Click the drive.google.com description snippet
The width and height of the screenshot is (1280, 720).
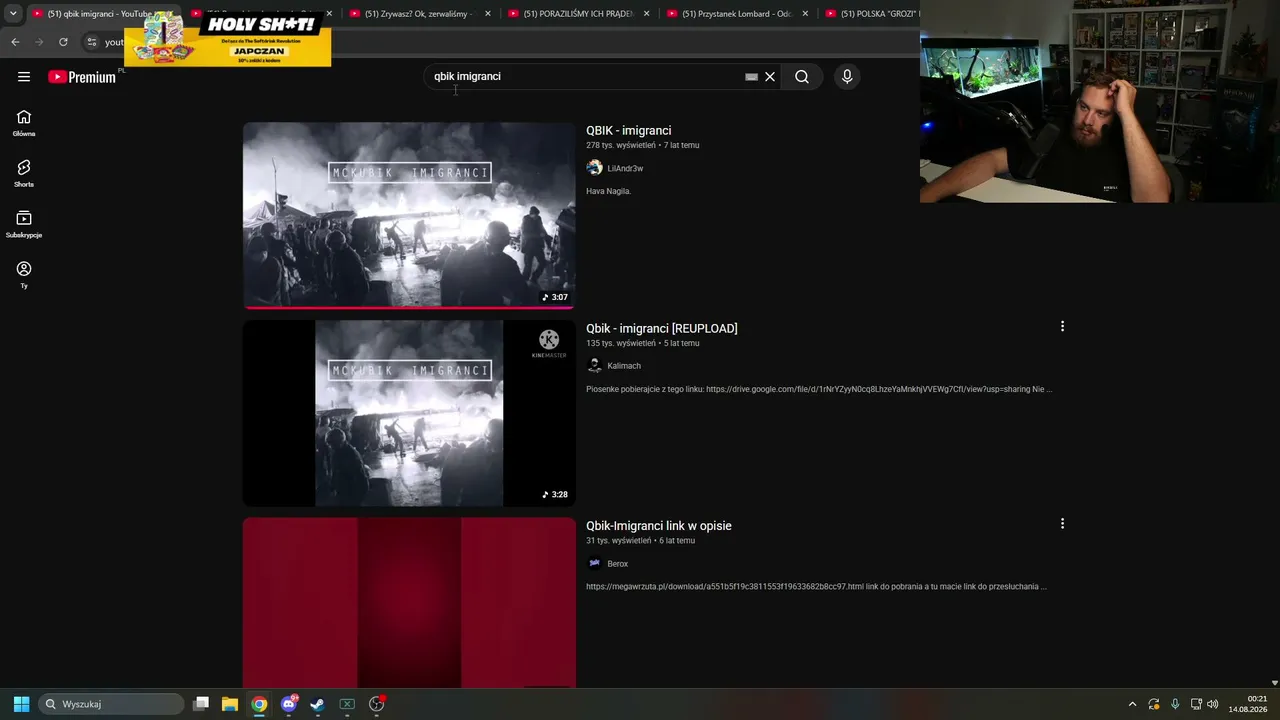(x=819, y=389)
